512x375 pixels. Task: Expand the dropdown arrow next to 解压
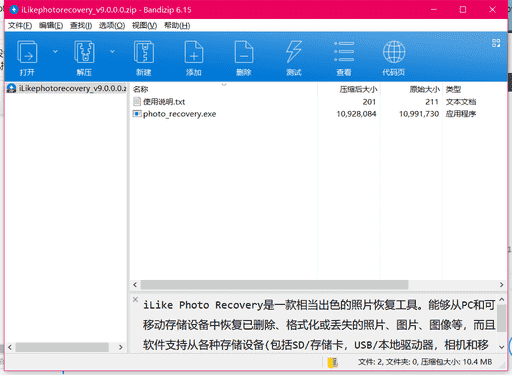(112, 51)
